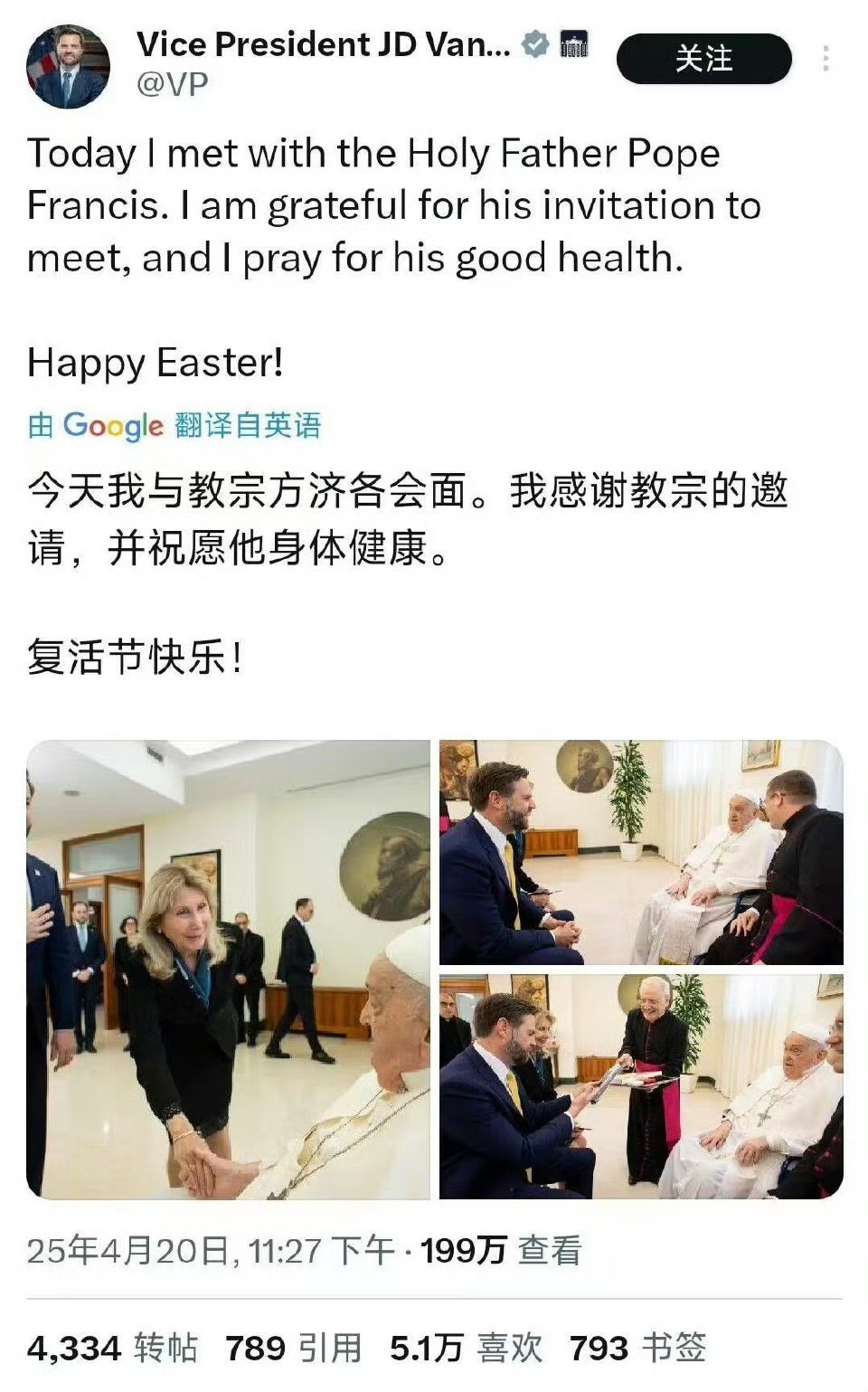Viewport: 868px width, 1392px height.
Task: Click the Google logo in translation notice
Action: [x=113, y=425]
